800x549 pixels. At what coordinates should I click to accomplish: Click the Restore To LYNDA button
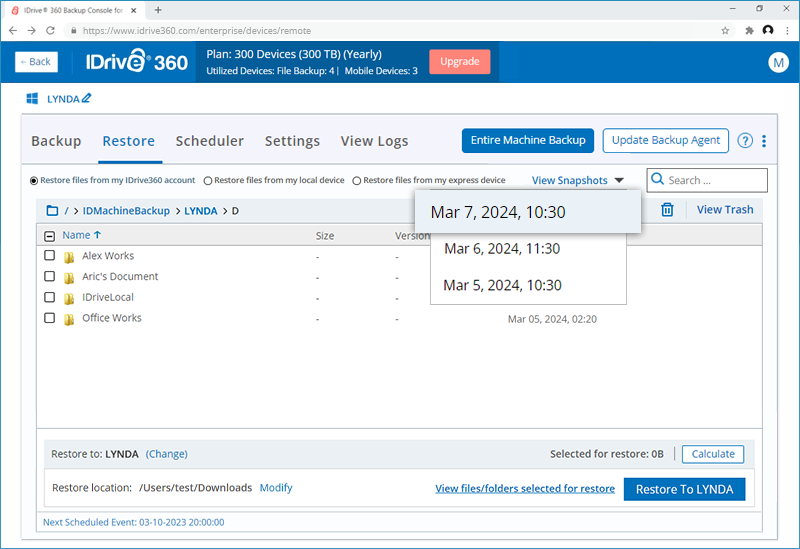(684, 489)
